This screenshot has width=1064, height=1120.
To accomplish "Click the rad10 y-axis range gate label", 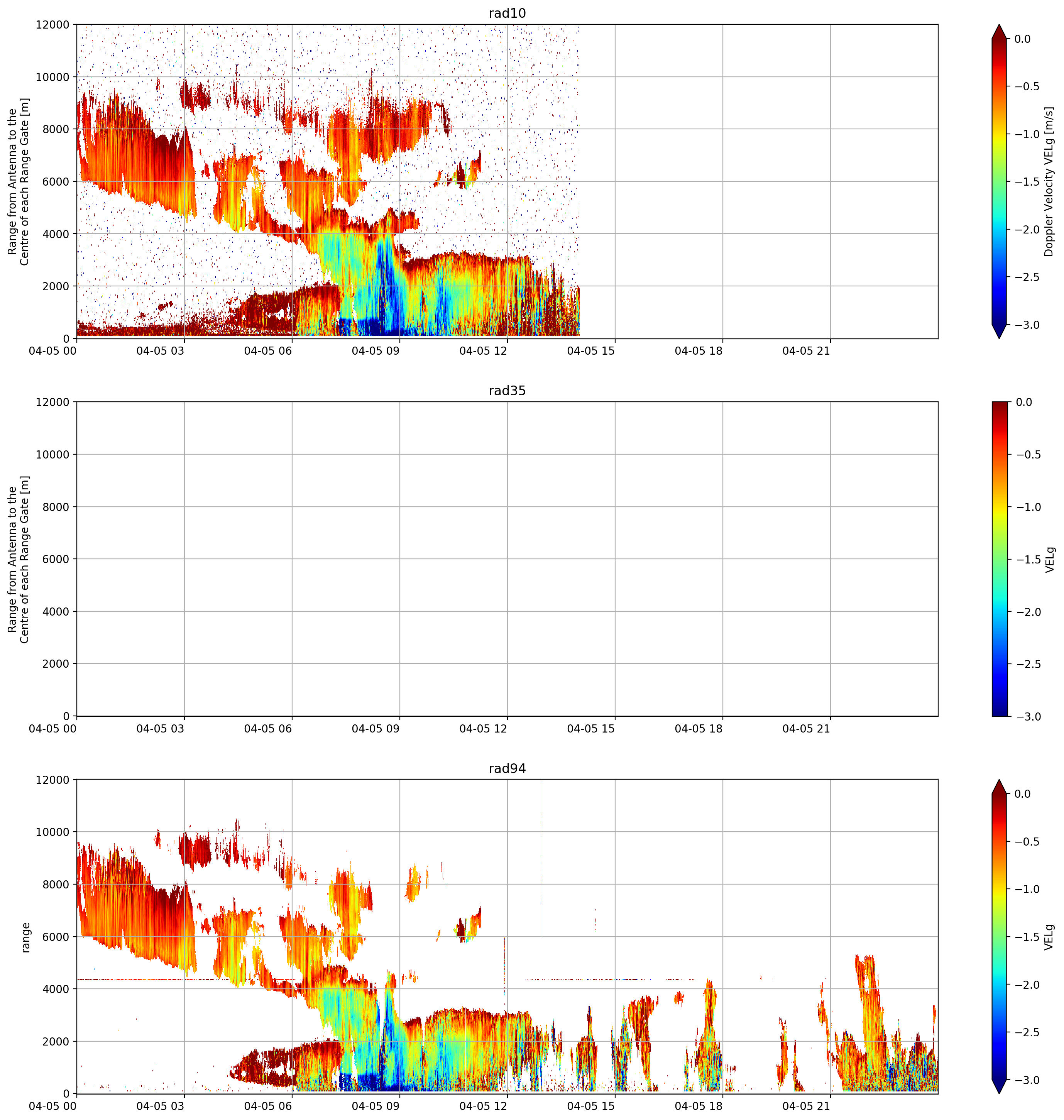I will pyautogui.click(x=18, y=181).
